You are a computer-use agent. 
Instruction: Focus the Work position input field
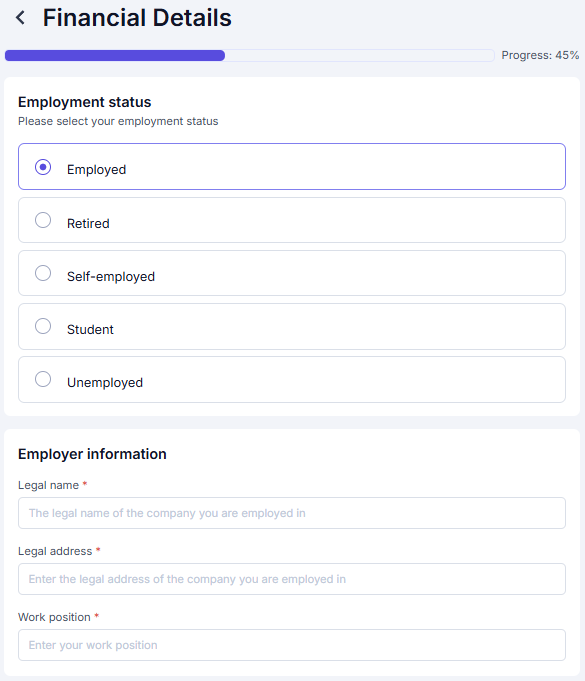pyautogui.click(x=292, y=645)
